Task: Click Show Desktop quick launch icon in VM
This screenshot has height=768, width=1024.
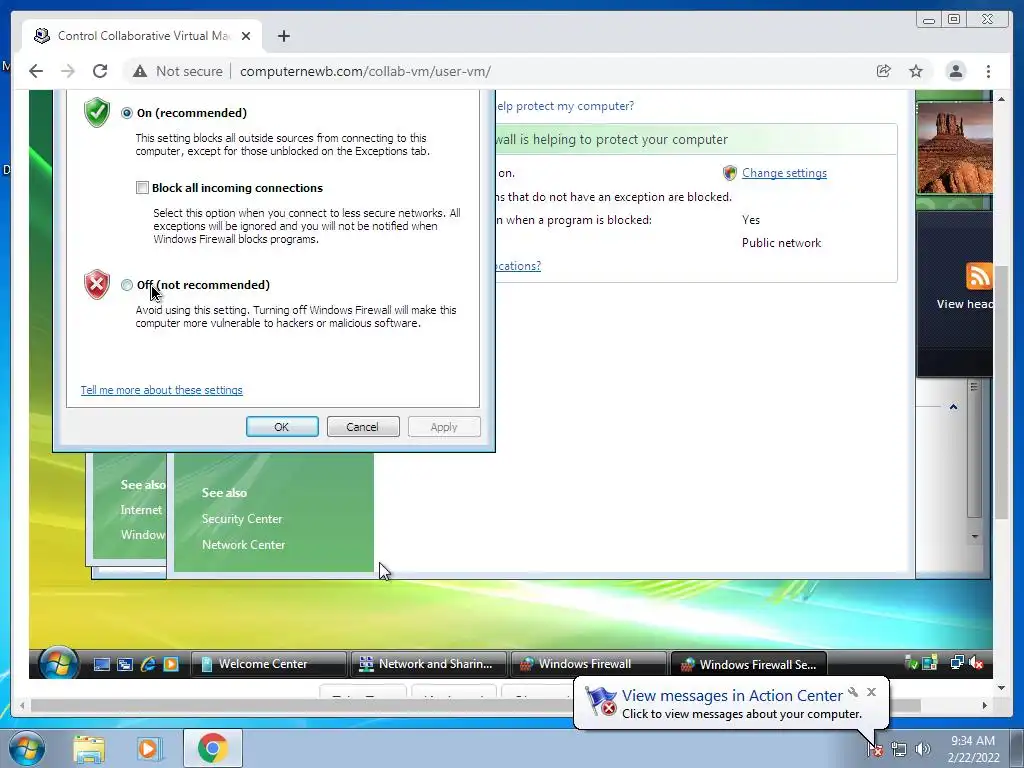Action: (102, 664)
